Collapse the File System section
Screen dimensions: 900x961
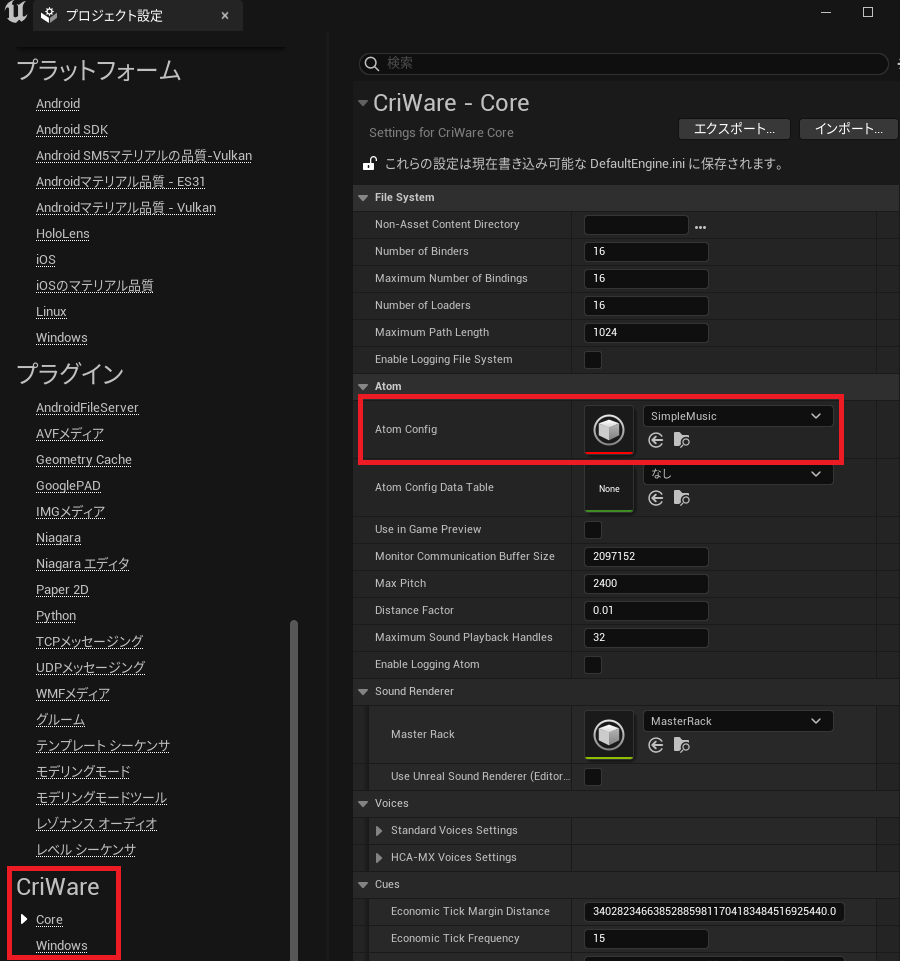[x=363, y=198]
